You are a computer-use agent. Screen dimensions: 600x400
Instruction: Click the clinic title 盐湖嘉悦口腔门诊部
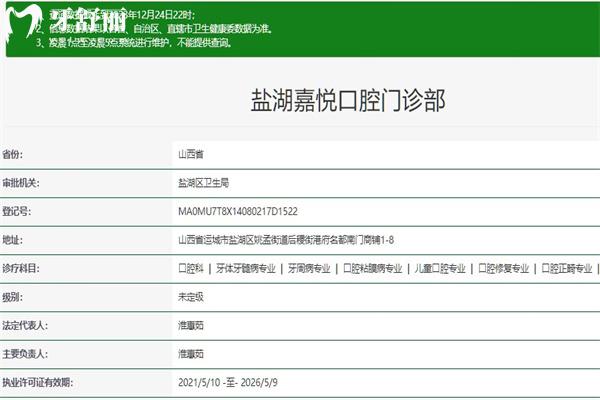tap(348, 101)
